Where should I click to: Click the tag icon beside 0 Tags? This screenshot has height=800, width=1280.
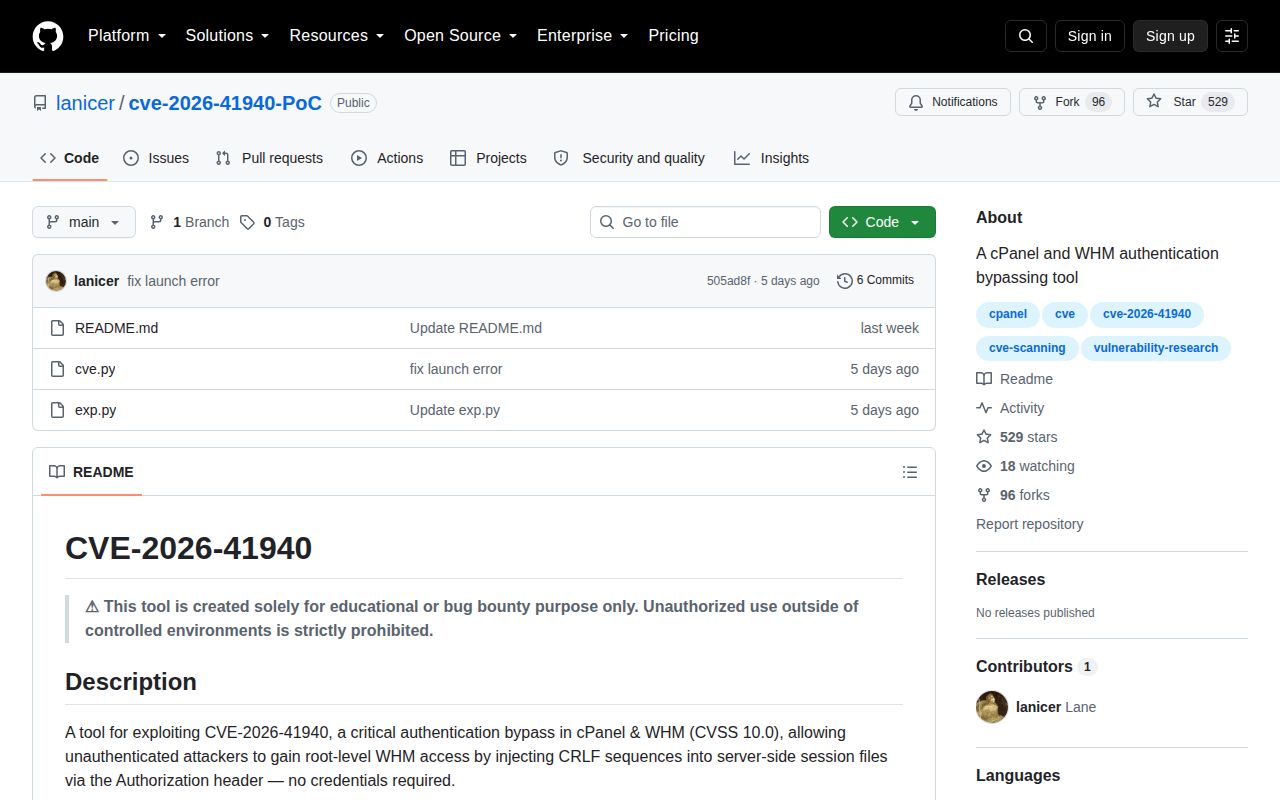(x=247, y=222)
